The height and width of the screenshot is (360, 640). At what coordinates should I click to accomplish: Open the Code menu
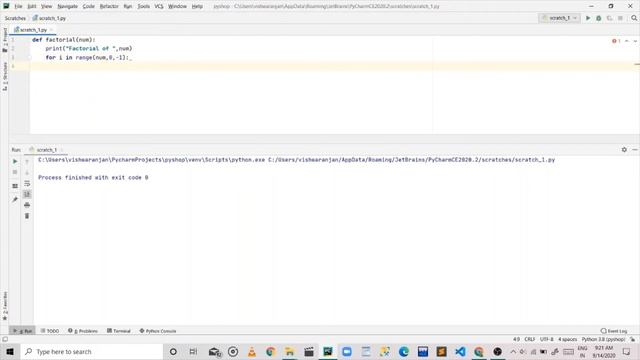click(89, 6)
